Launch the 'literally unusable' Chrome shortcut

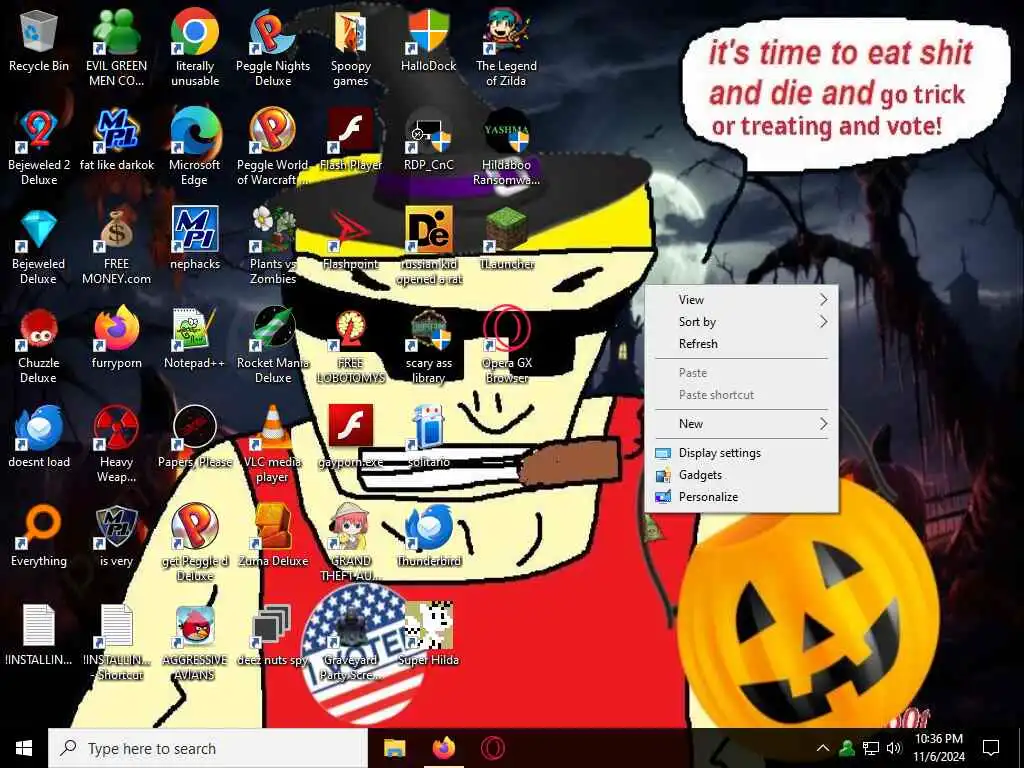point(195,46)
